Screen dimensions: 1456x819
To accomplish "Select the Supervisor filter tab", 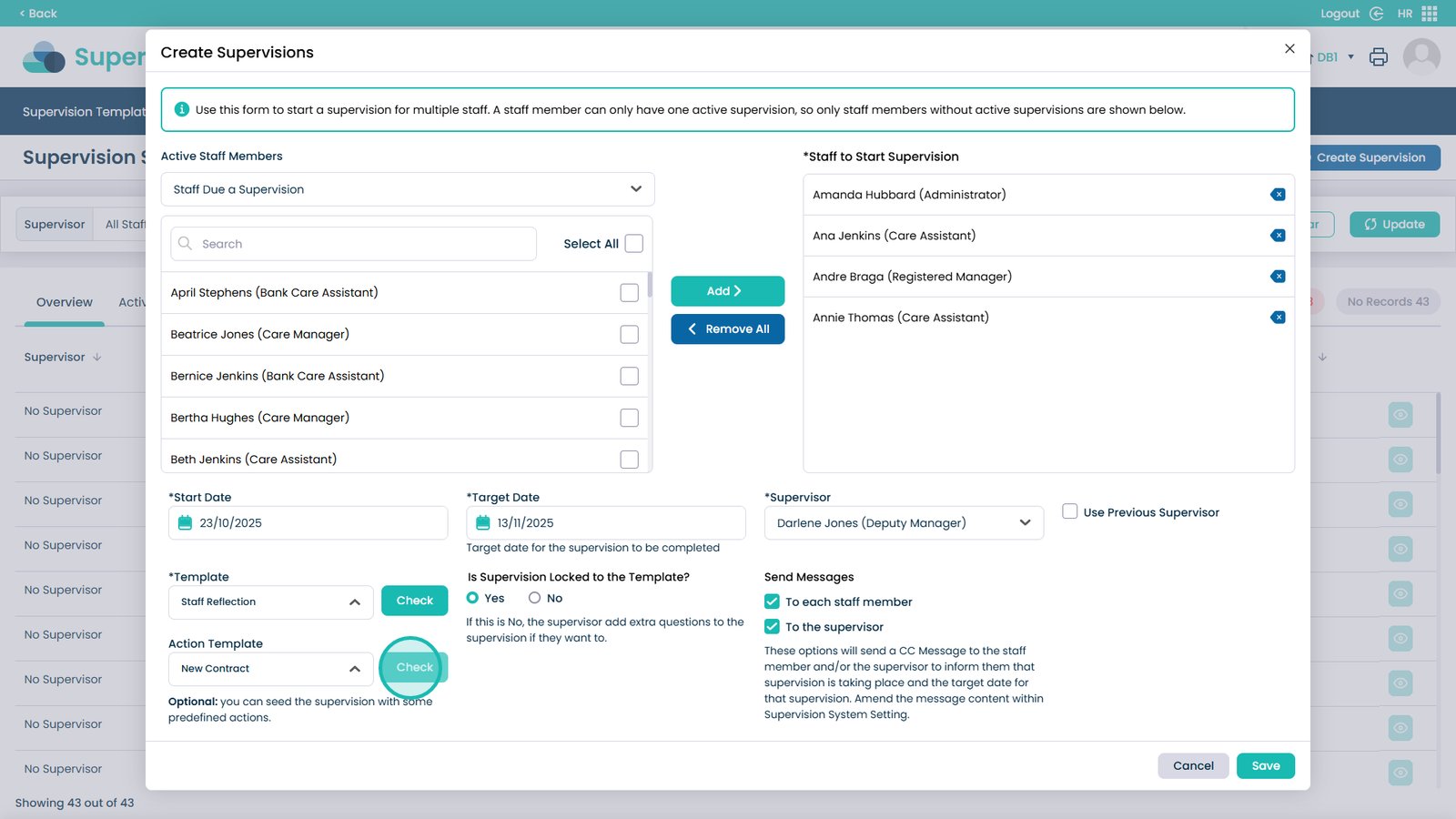I will [x=55, y=225].
